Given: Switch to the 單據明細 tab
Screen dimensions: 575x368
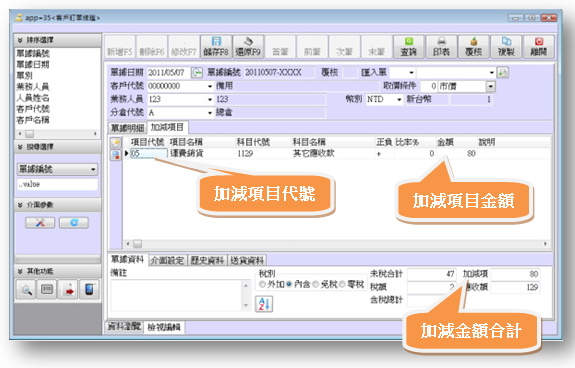Looking at the screenshot, I should pos(127,128).
